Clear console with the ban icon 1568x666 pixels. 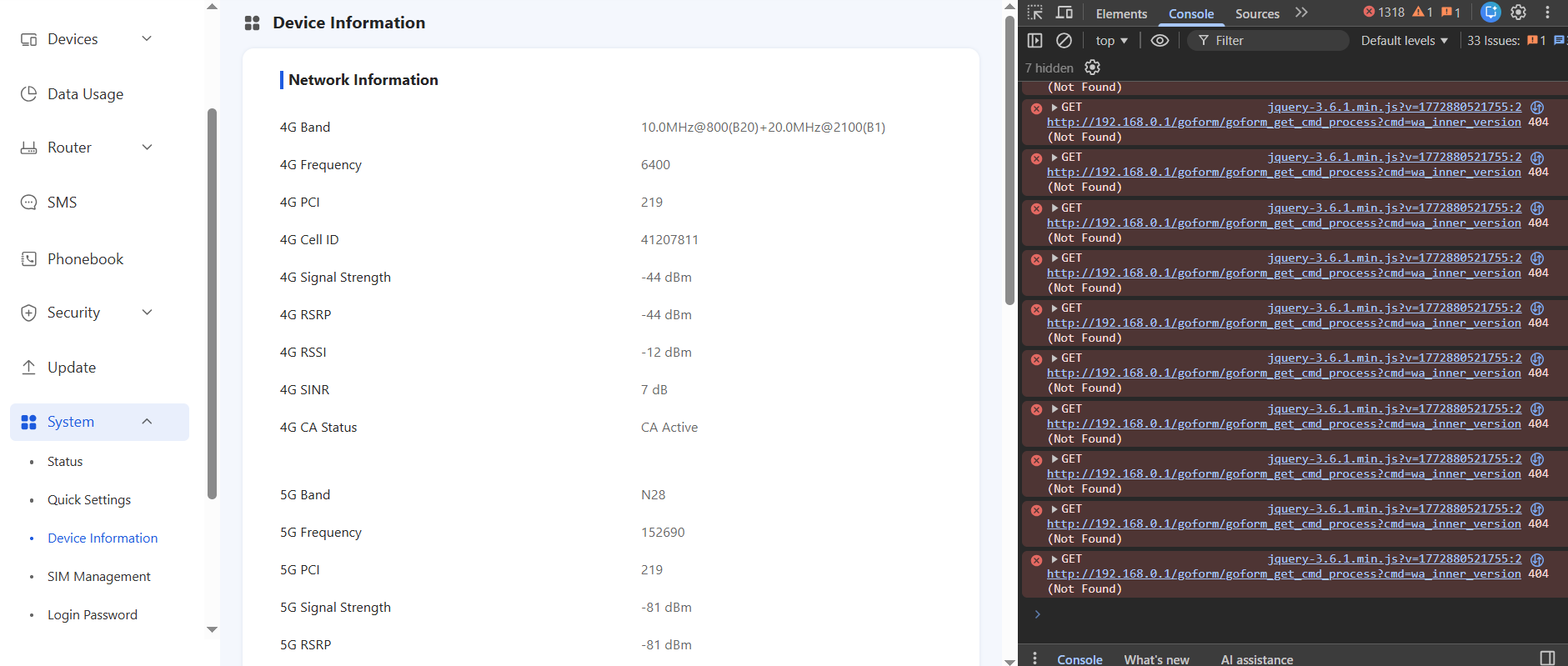point(1064,40)
